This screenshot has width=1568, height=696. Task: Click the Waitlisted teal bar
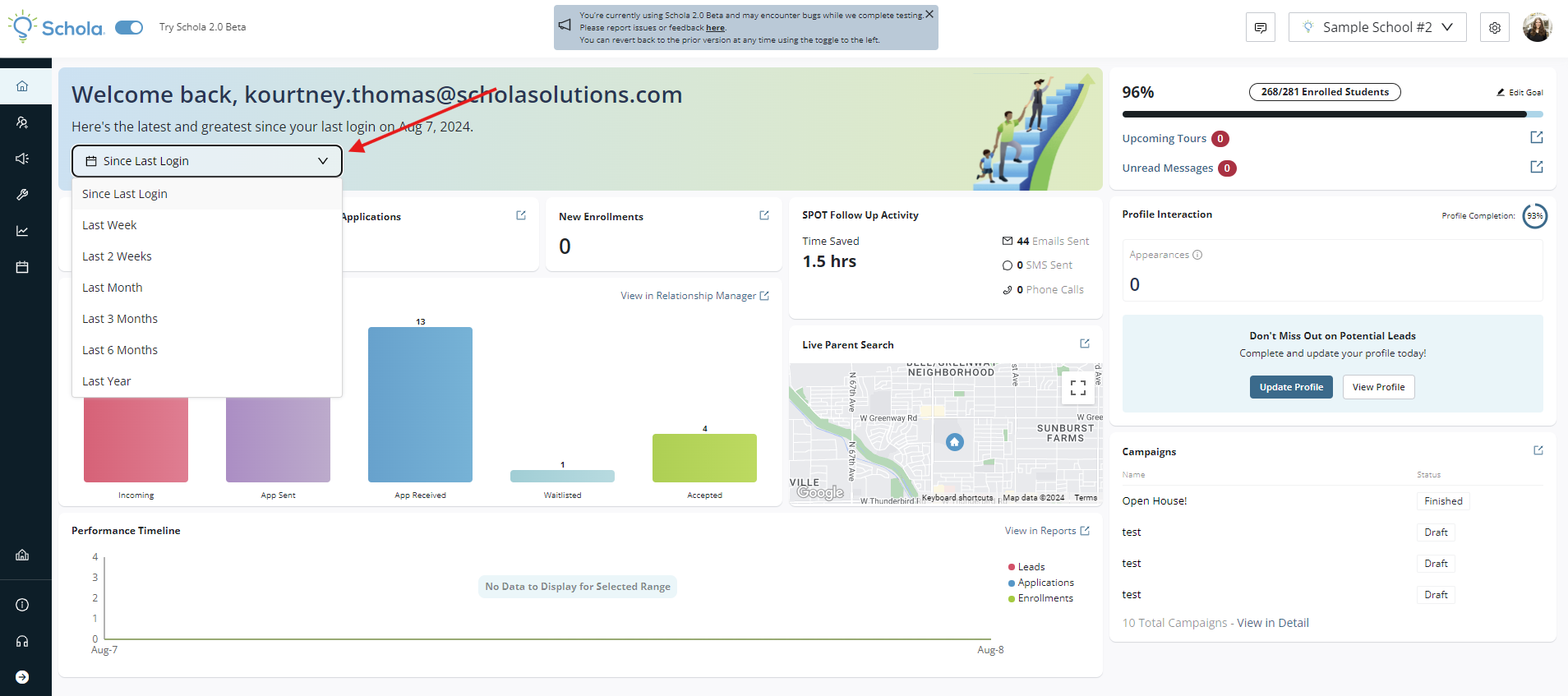click(x=562, y=476)
